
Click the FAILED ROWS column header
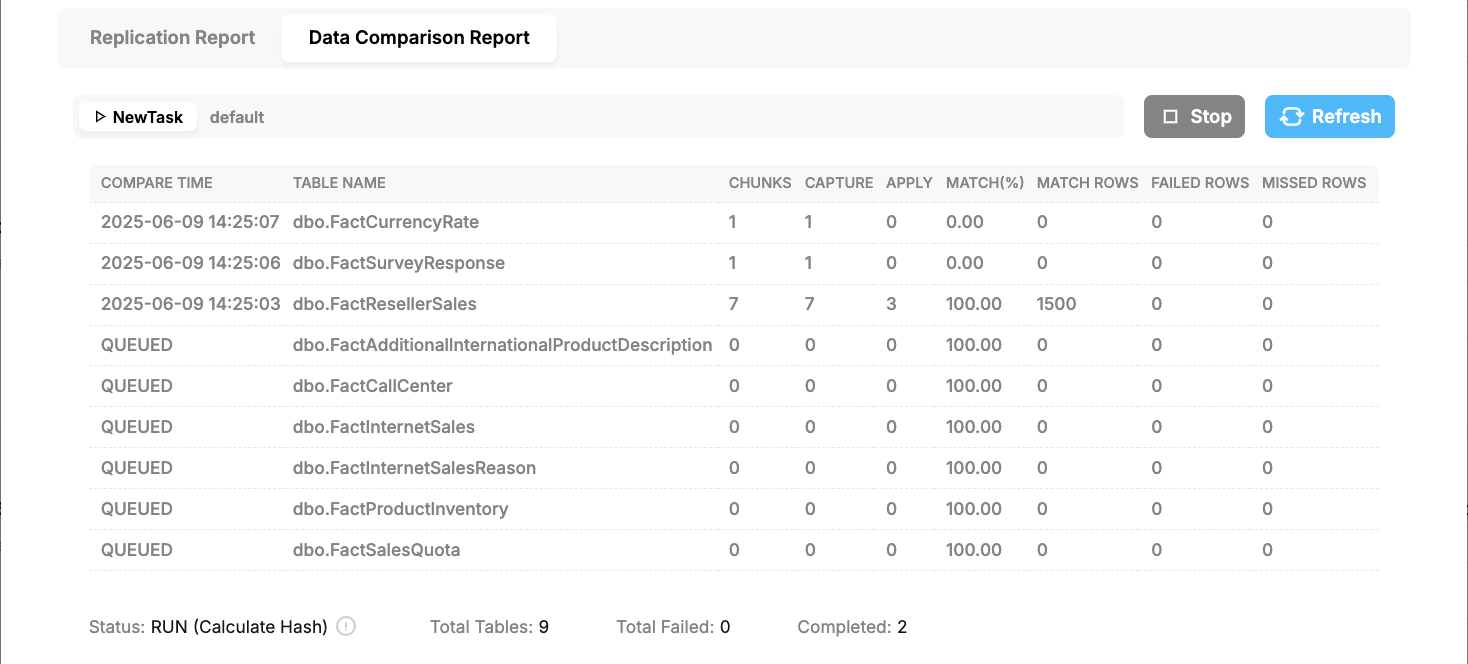(1200, 183)
